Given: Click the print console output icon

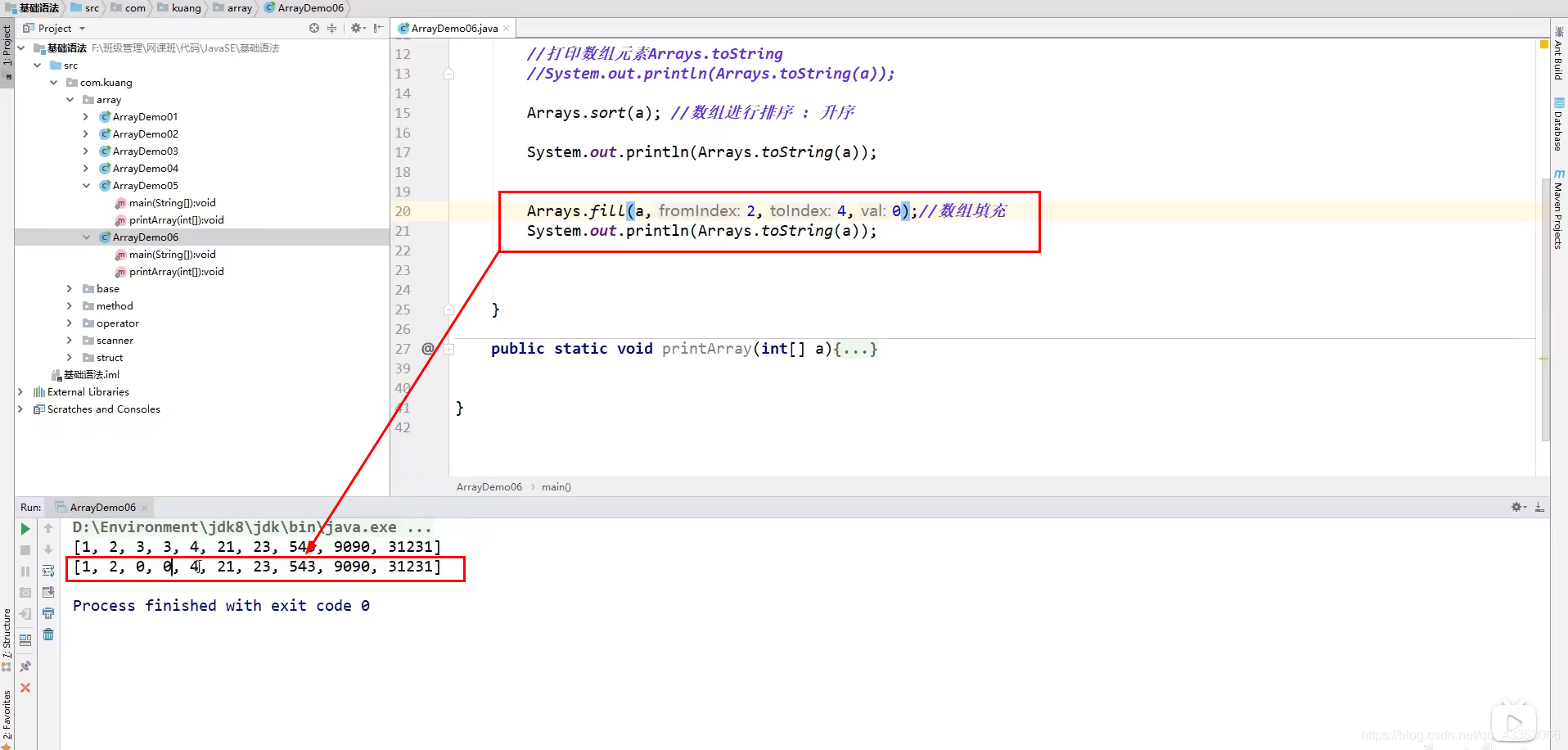Looking at the screenshot, I should 48,613.
